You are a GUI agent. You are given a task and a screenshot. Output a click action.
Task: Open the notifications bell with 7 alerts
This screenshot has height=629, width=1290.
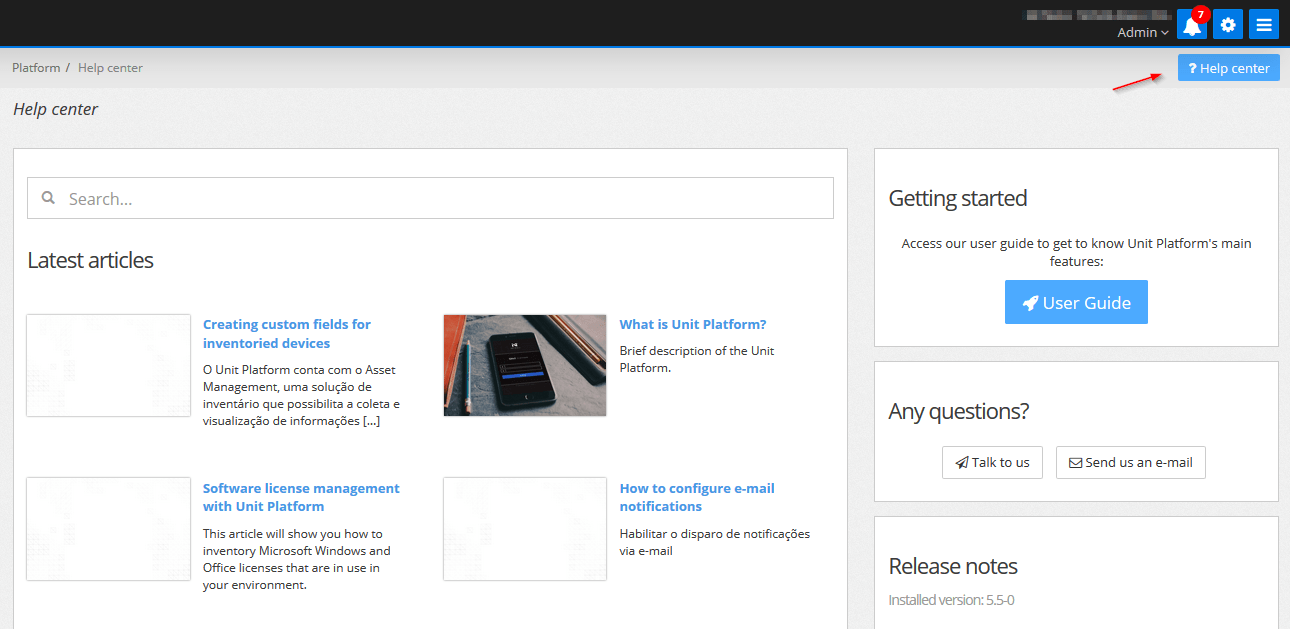[x=1192, y=25]
